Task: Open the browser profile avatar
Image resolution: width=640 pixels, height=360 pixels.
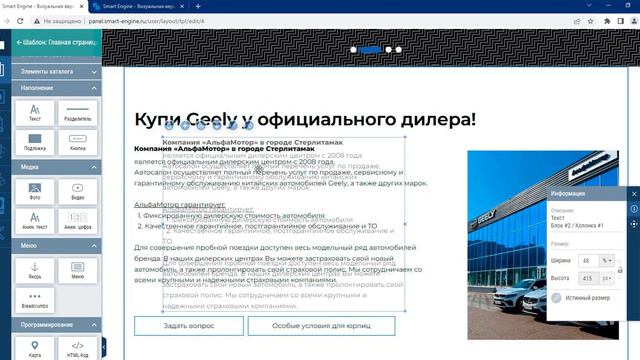Action: click(634, 21)
